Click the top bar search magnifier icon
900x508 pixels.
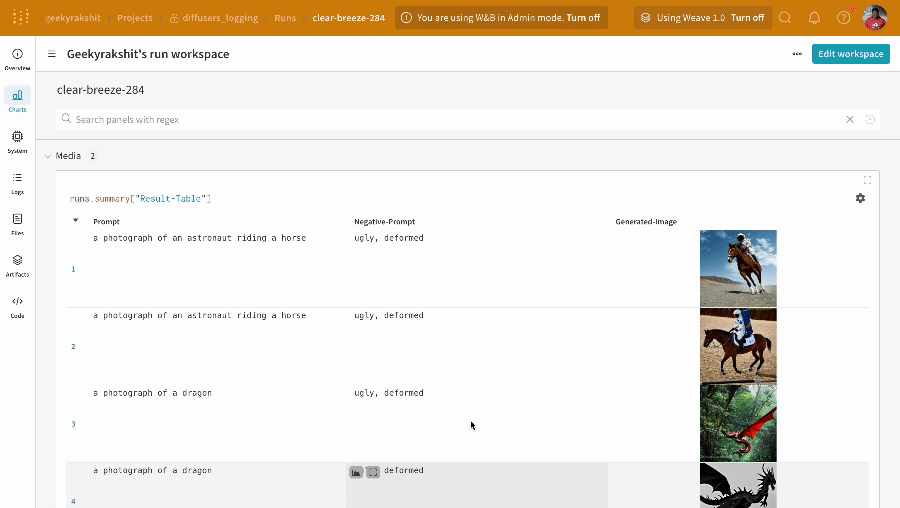tap(785, 18)
